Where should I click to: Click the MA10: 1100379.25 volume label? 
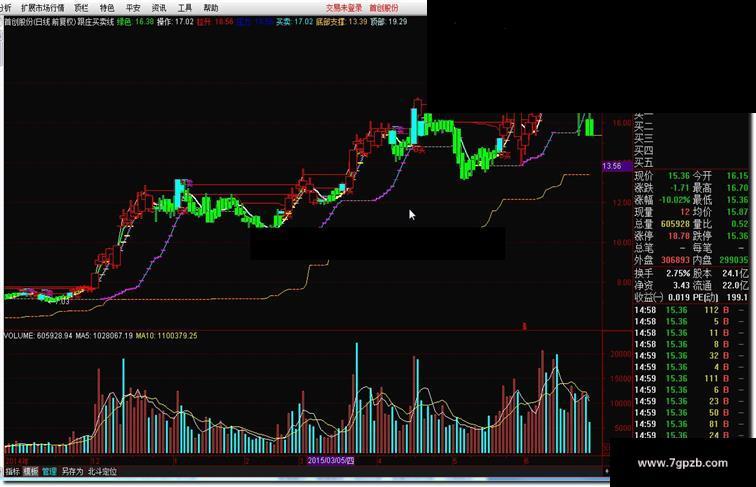tap(166, 336)
